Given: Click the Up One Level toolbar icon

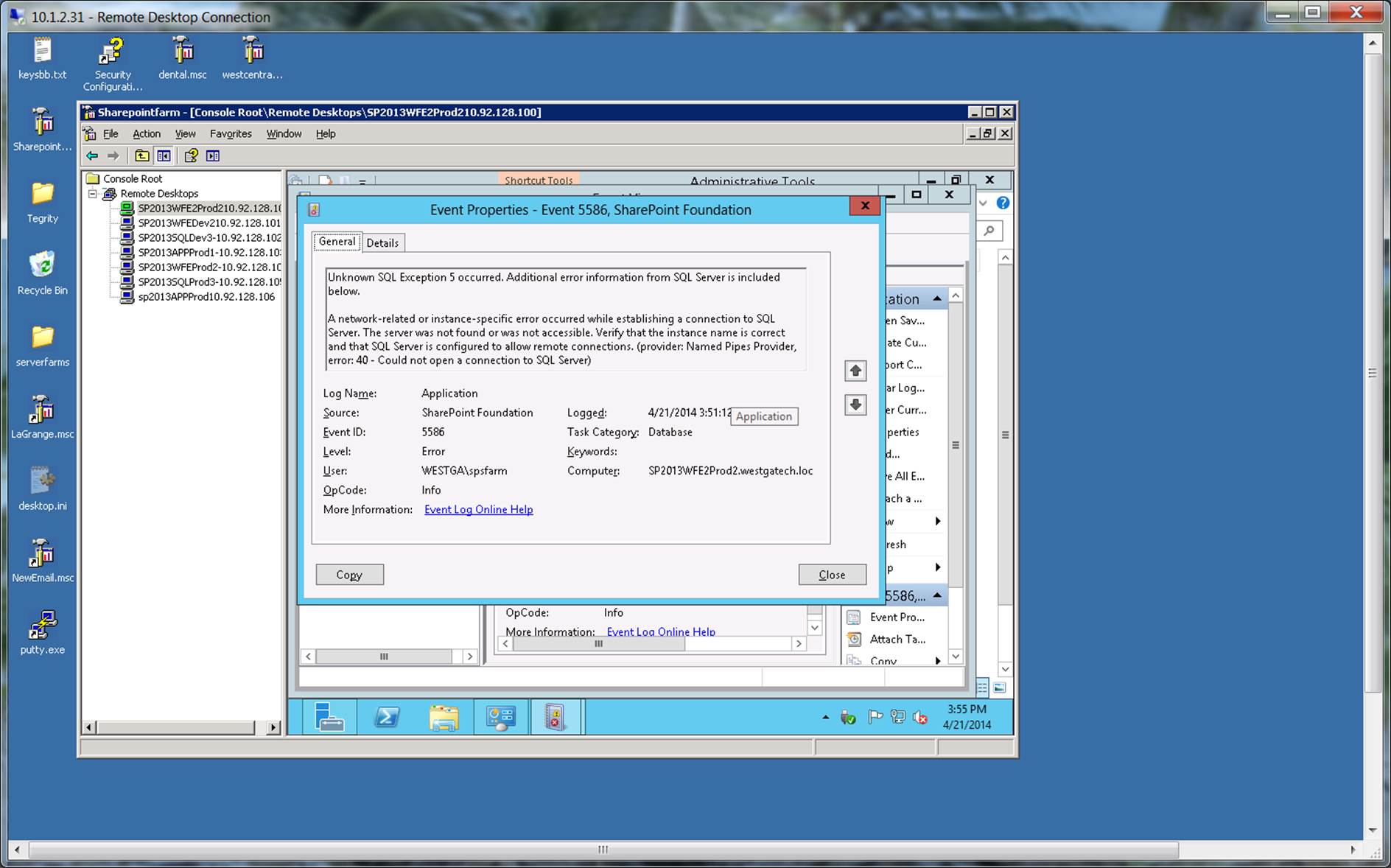Looking at the screenshot, I should coord(141,155).
